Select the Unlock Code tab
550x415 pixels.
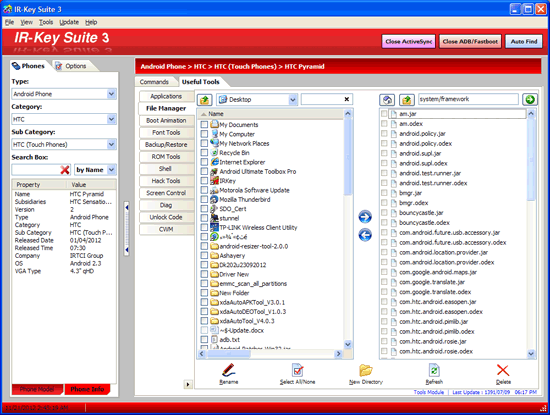coord(166,217)
